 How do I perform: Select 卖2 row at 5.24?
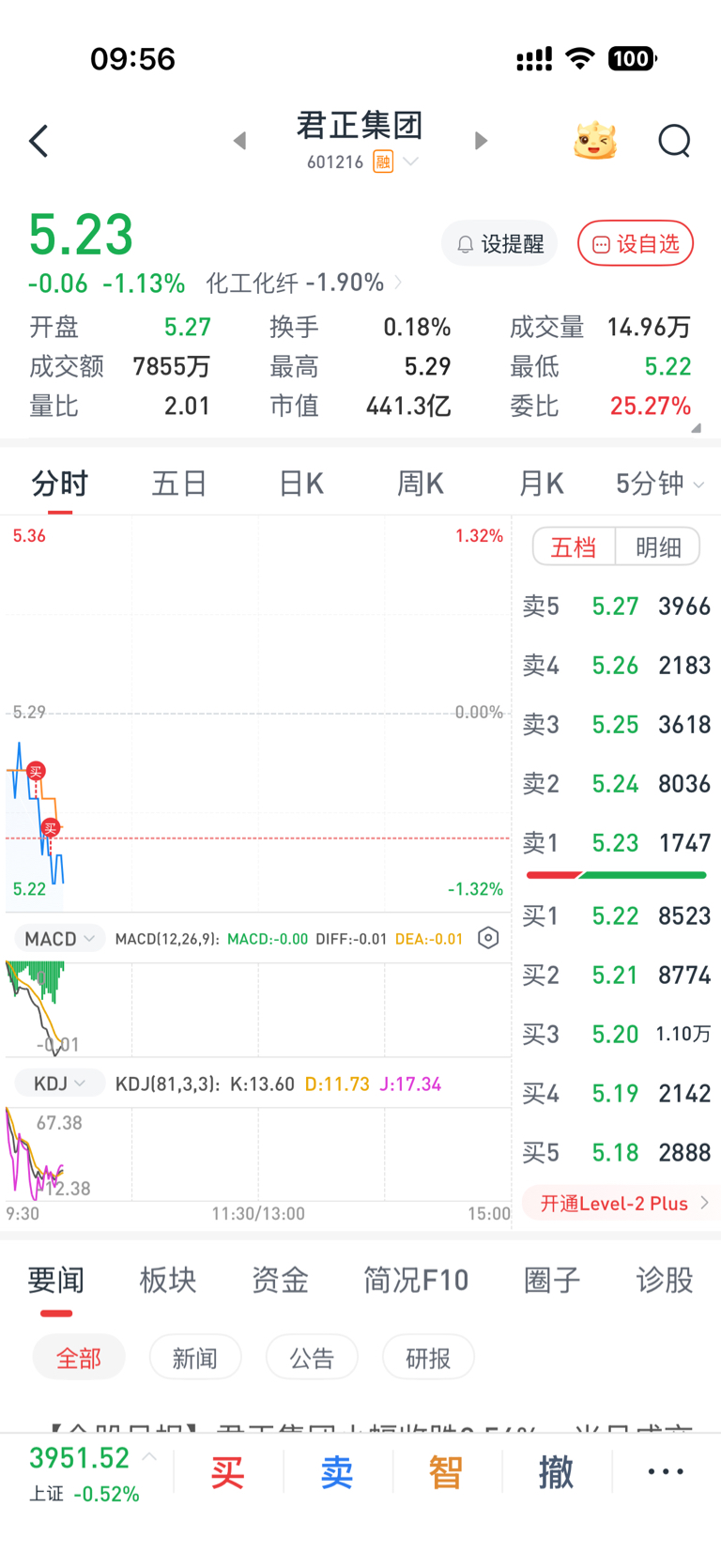coord(617,784)
